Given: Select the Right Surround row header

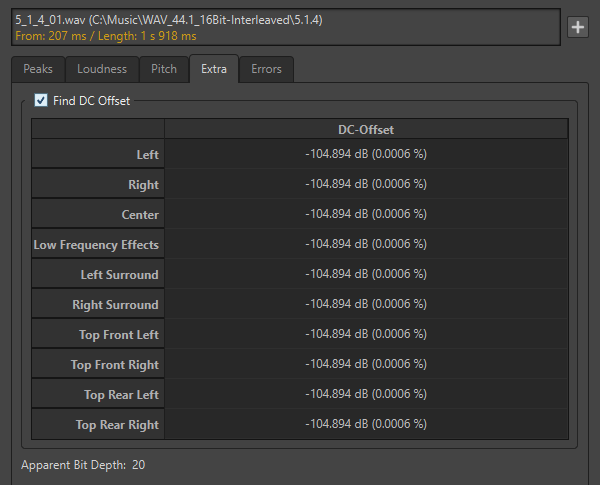Looking at the screenshot, I should click(98, 305).
